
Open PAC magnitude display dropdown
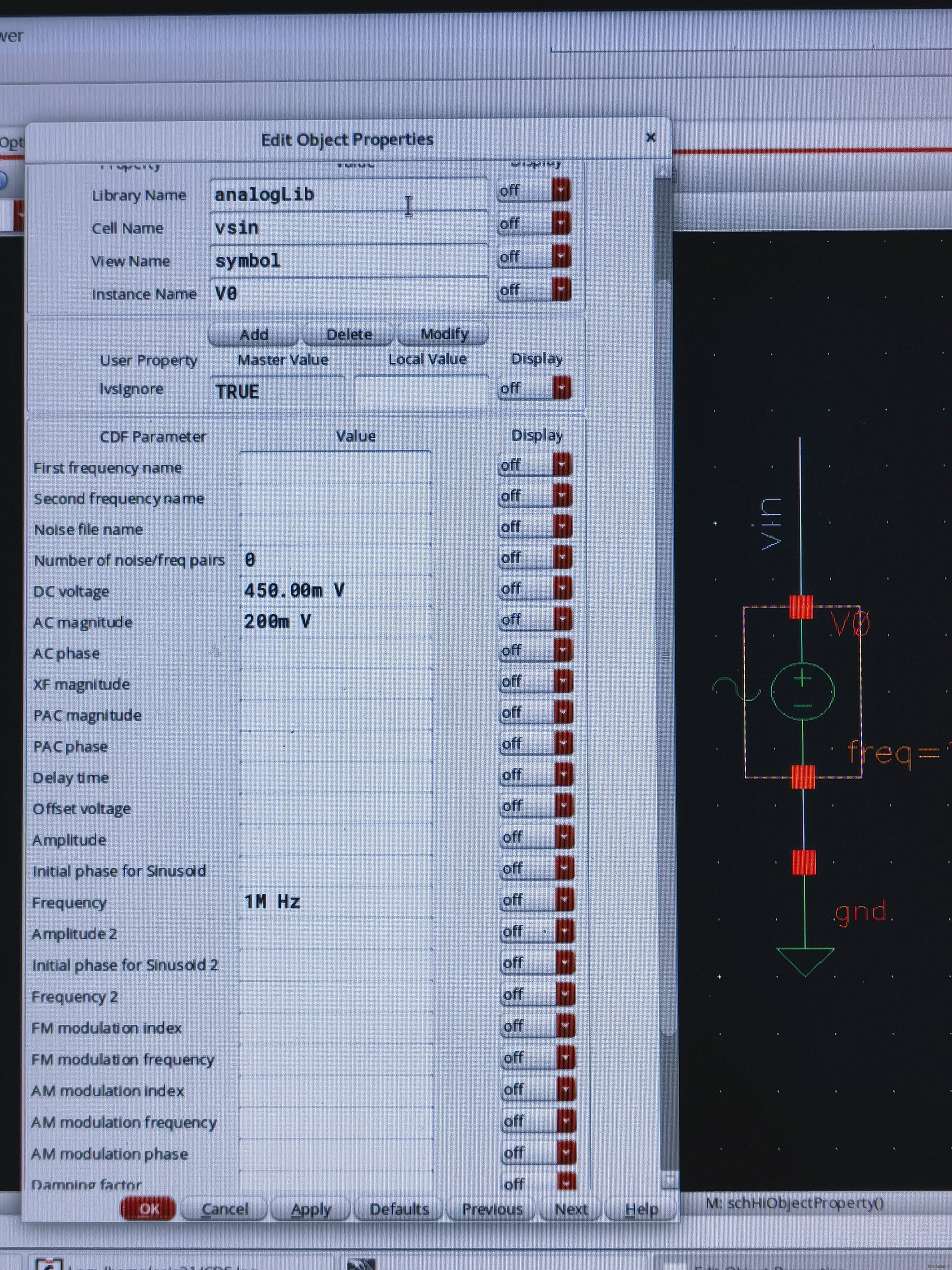[536, 713]
